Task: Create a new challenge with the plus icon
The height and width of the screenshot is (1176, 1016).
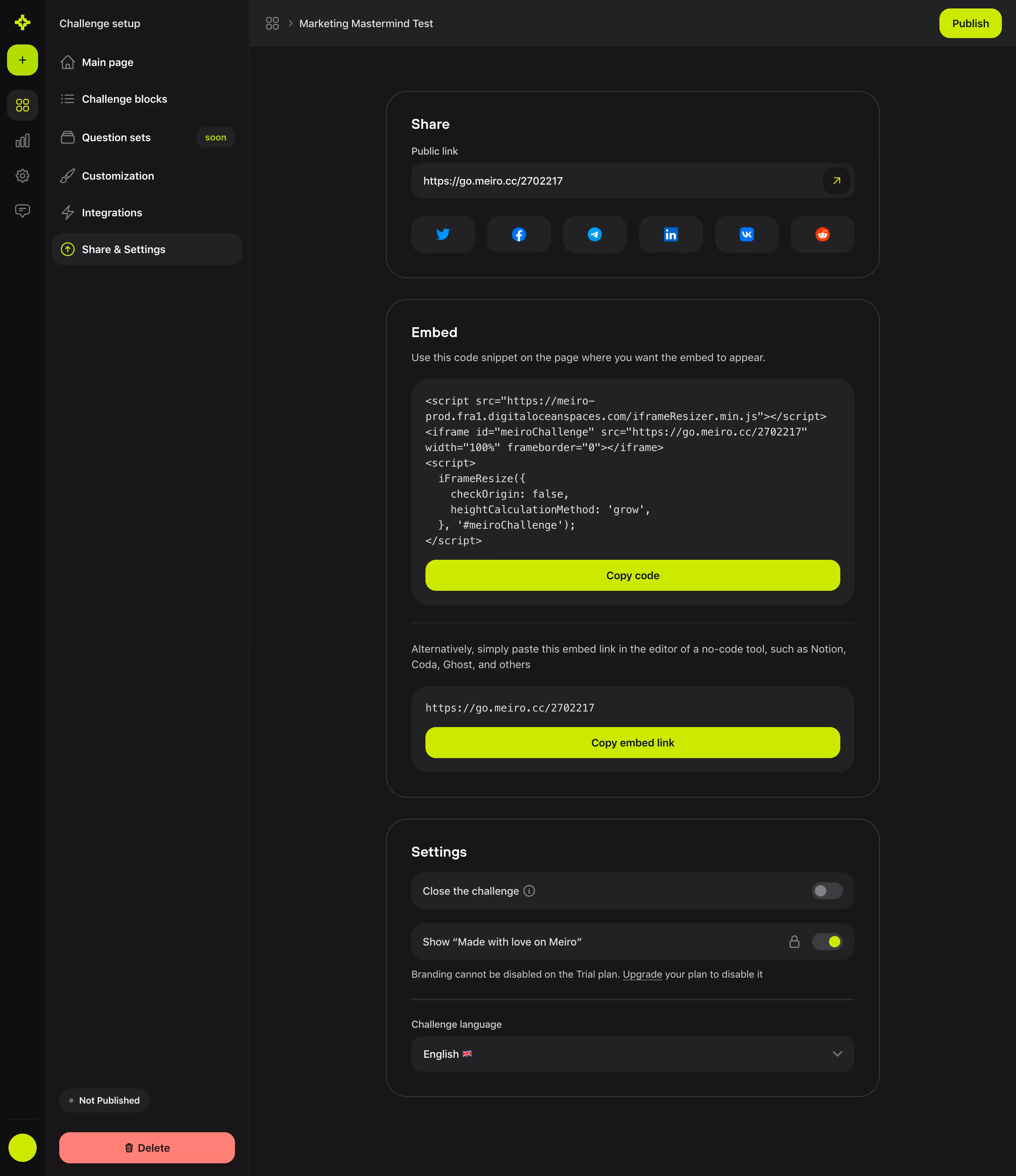Action: 22,60
